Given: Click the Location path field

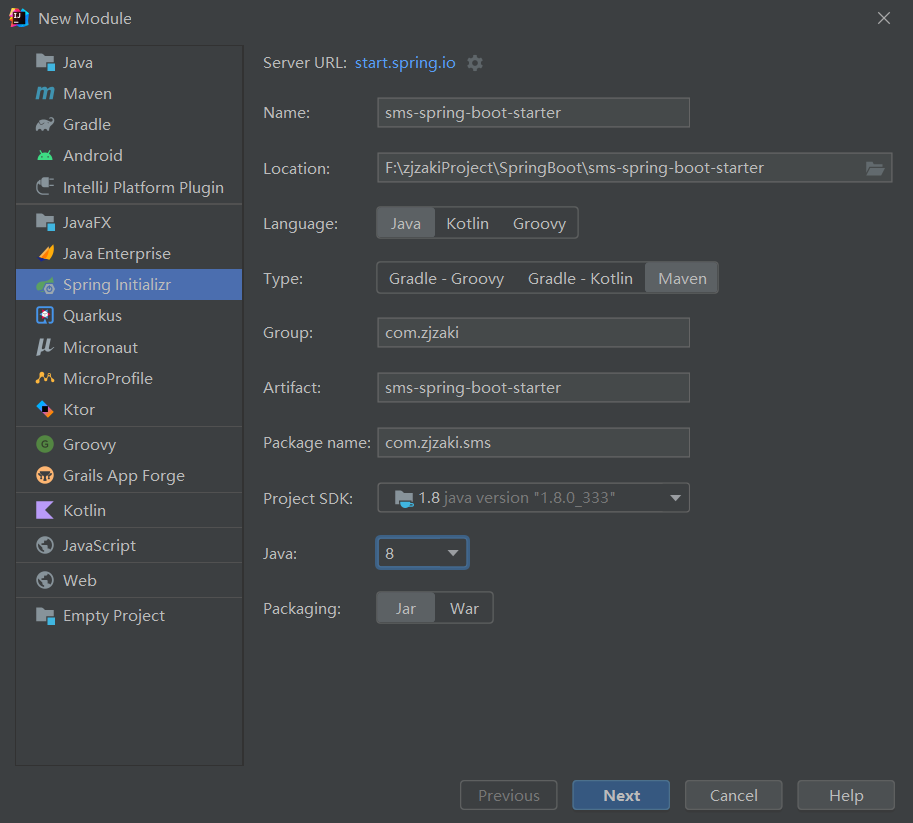Looking at the screenshot, I should (x=635, y=168).
